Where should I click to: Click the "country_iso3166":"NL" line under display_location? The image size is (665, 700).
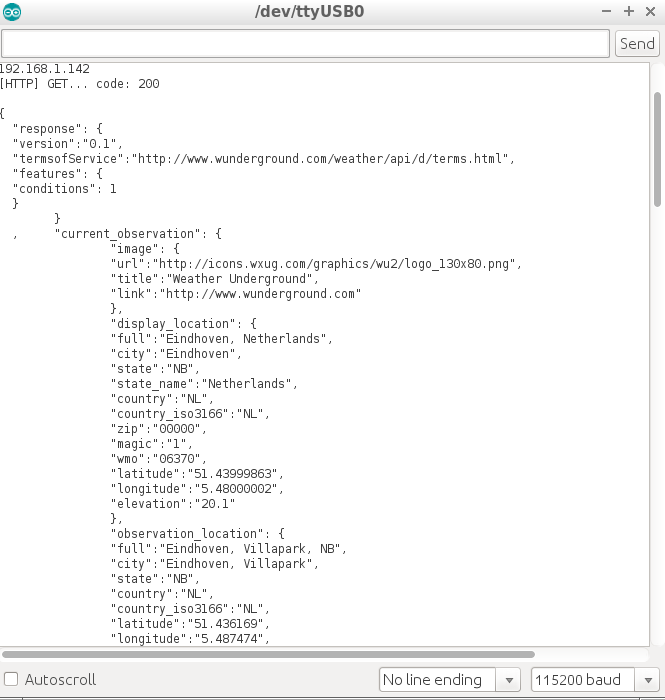[x=190, y=414]
